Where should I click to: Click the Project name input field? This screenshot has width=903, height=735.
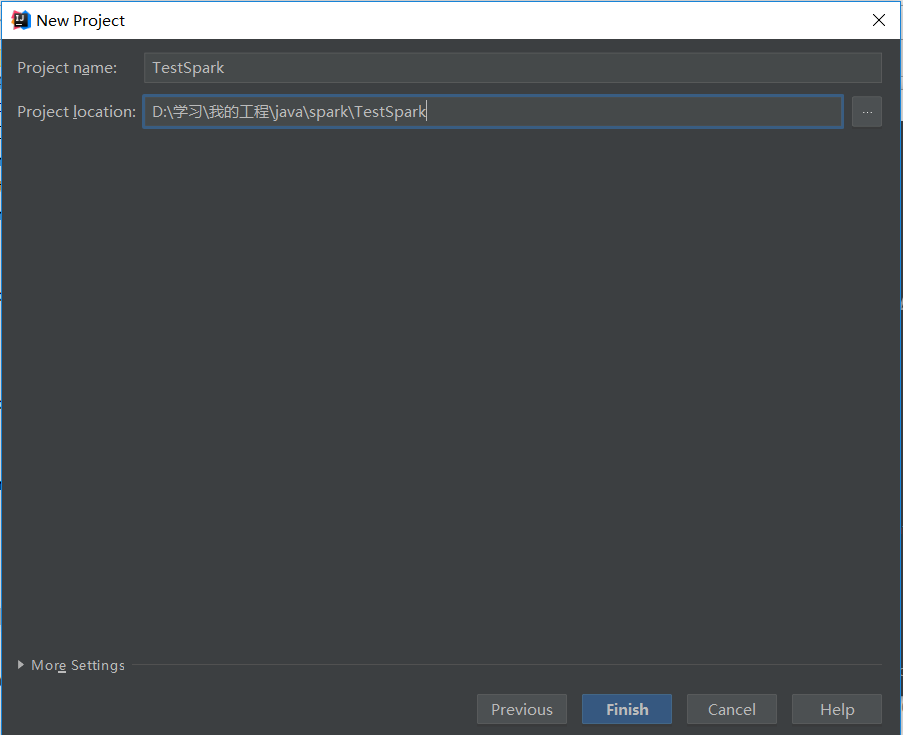click(513, 68)
